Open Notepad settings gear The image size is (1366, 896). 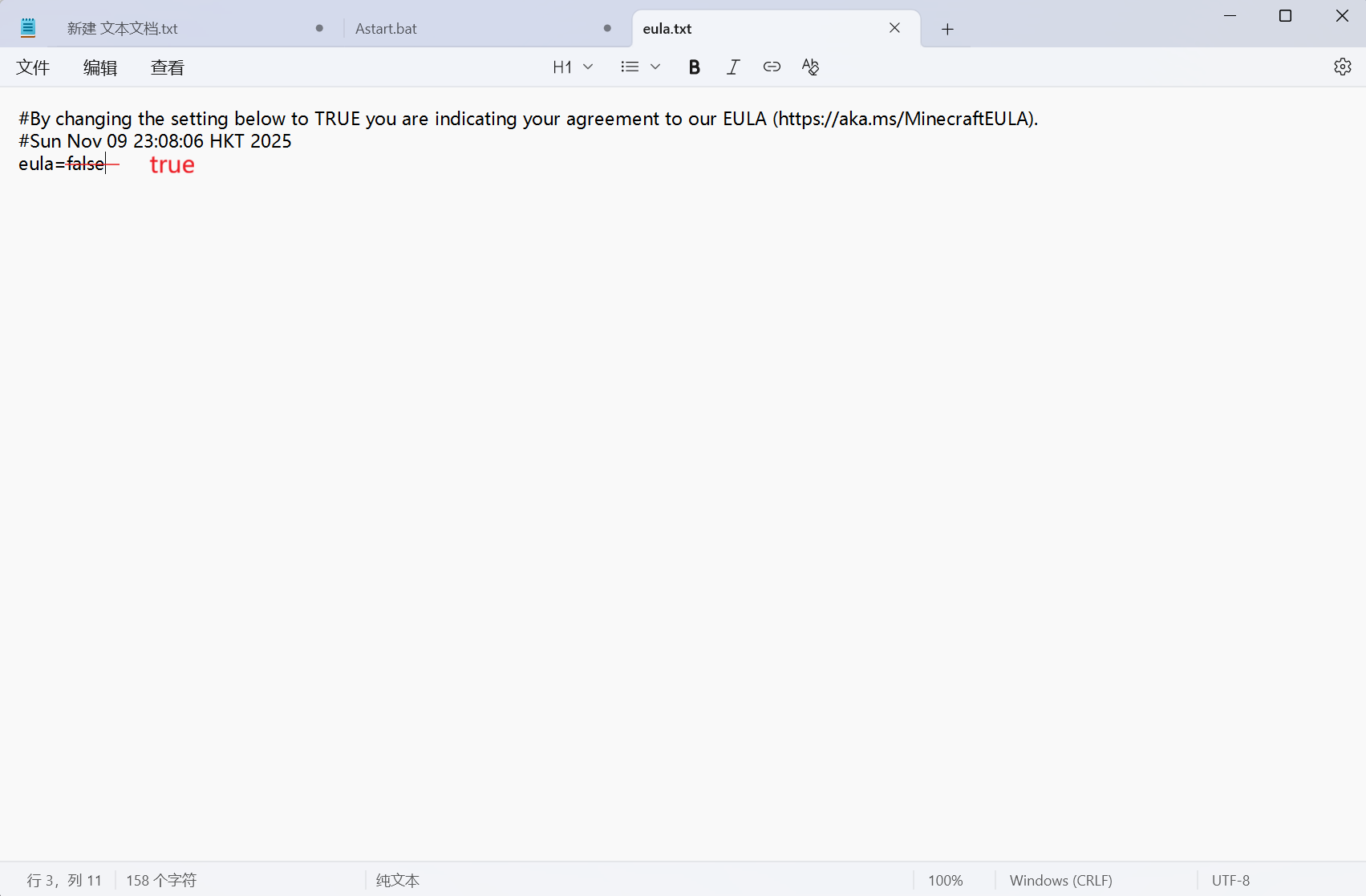pos(1342,67)
